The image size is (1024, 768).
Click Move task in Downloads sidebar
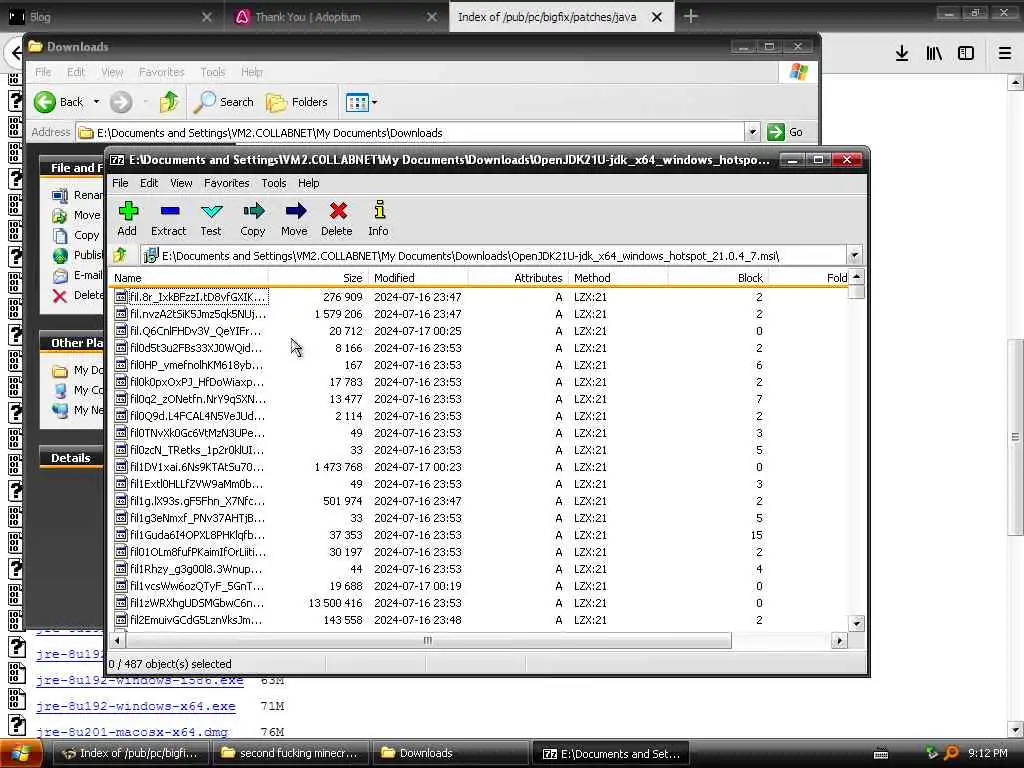[77, 215]
